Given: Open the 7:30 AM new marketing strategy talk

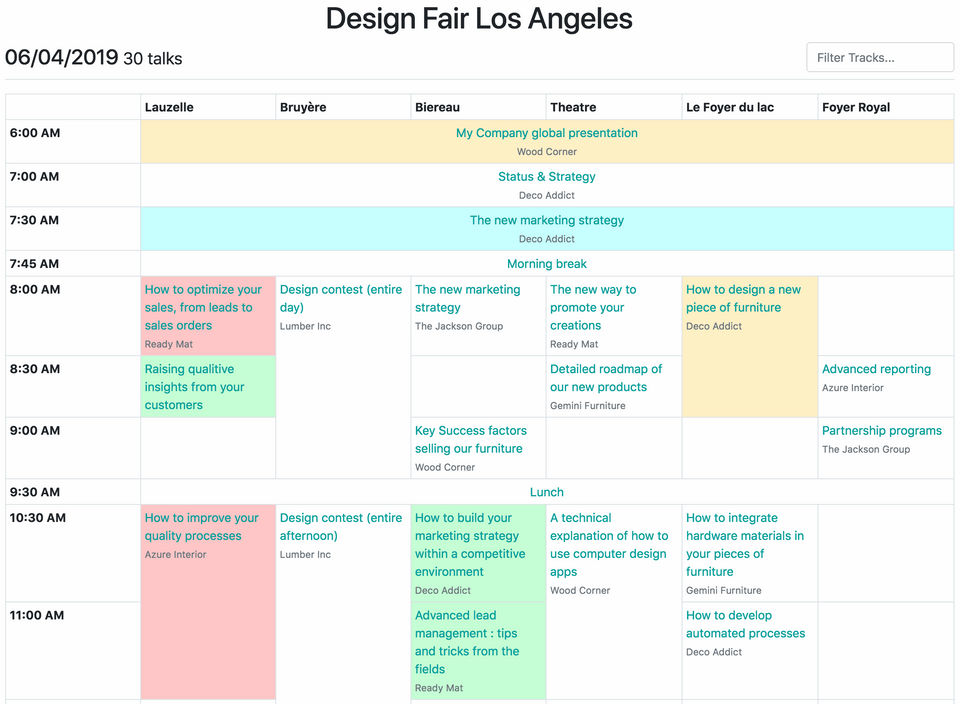Looking at the screenshot, I should pyautogui.click(x=546, y=221).
